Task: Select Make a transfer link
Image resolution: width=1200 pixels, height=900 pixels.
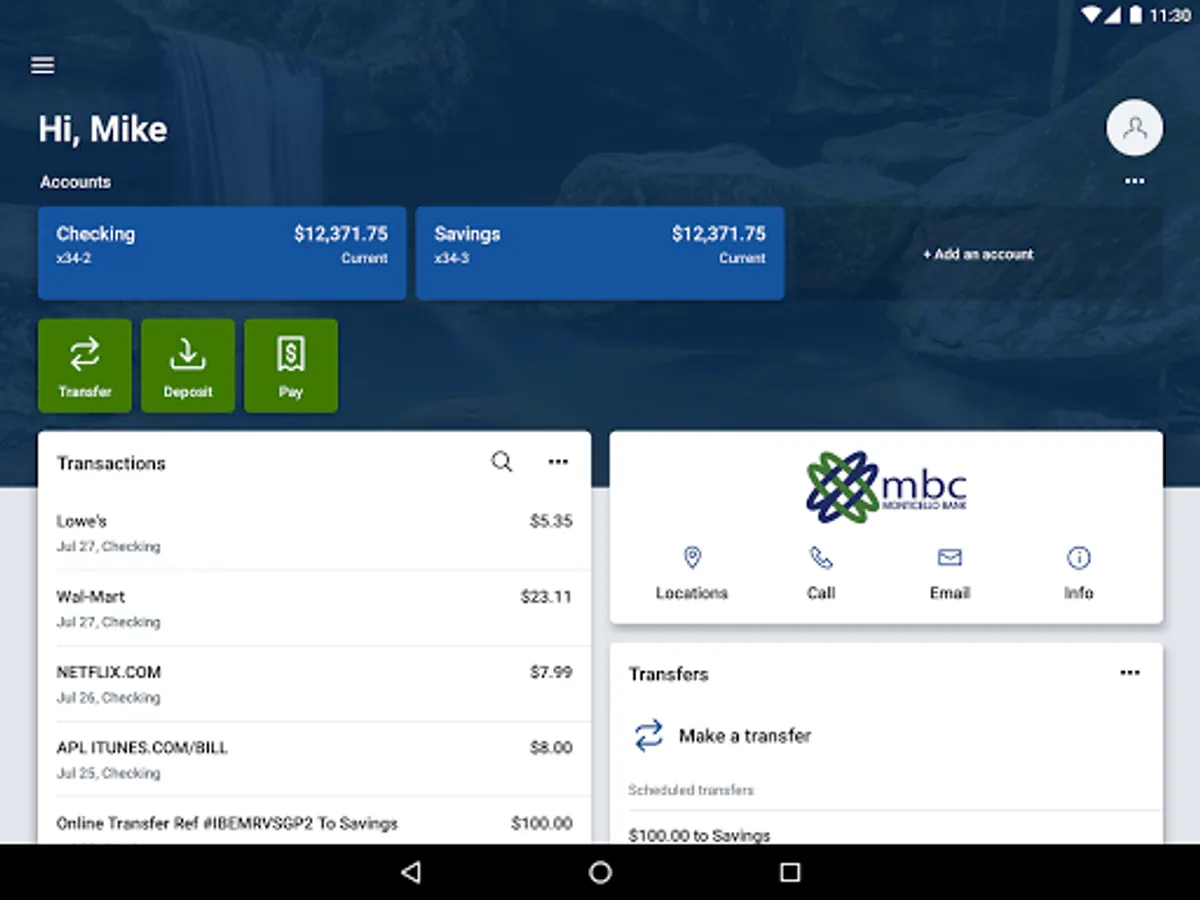Action: pyautogui.click(x=745, y=736)
